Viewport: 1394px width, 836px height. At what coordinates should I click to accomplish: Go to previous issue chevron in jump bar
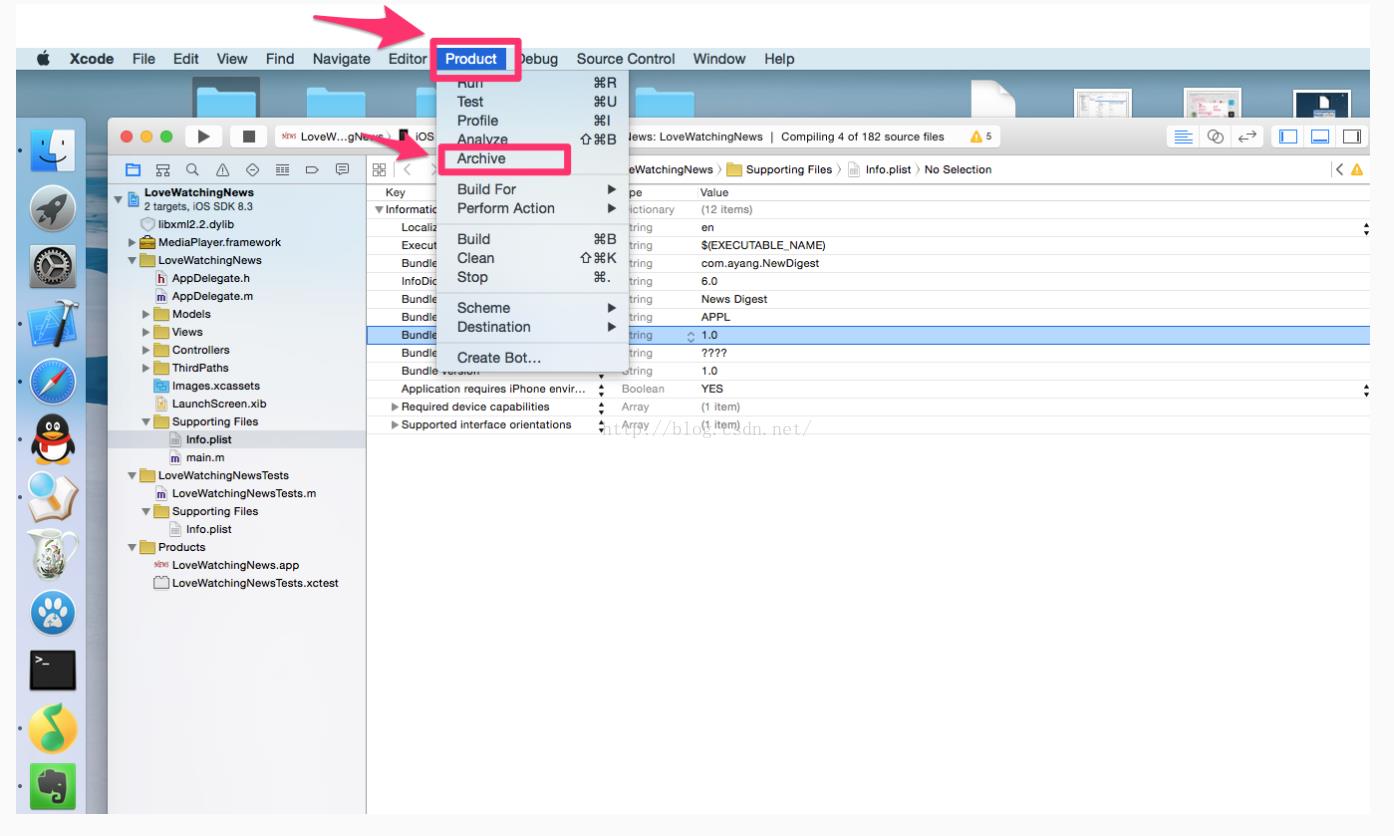point(1340,170)
